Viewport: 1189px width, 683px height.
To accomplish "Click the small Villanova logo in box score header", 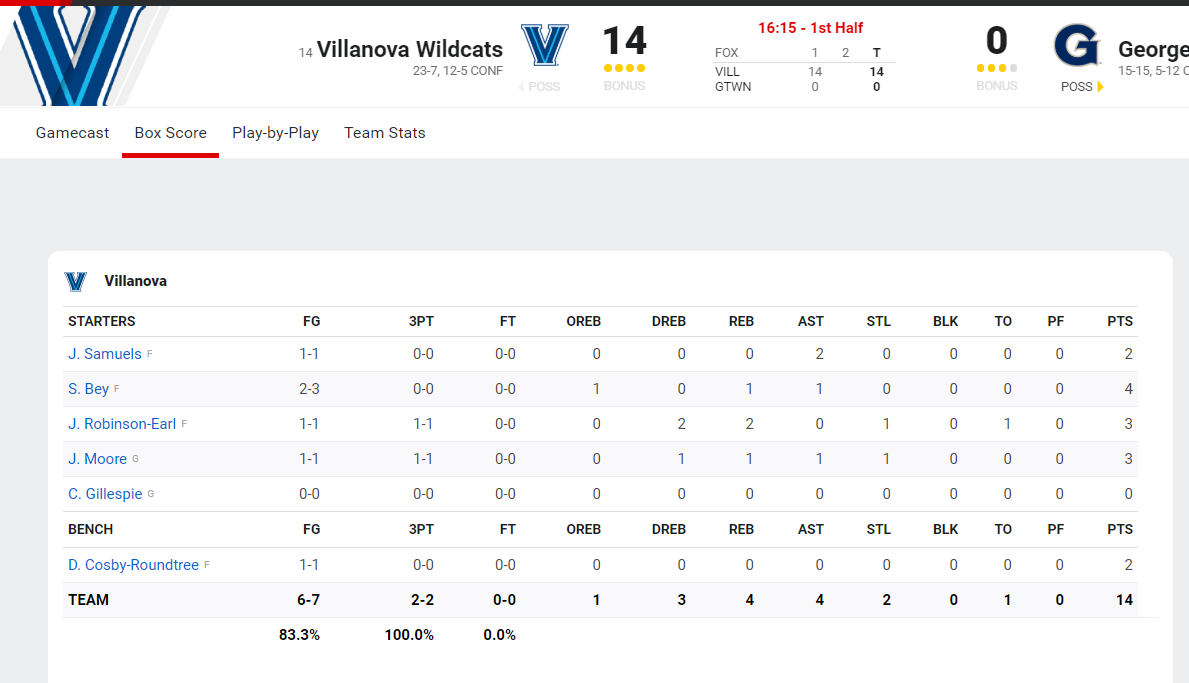I will tap(76, 282).
